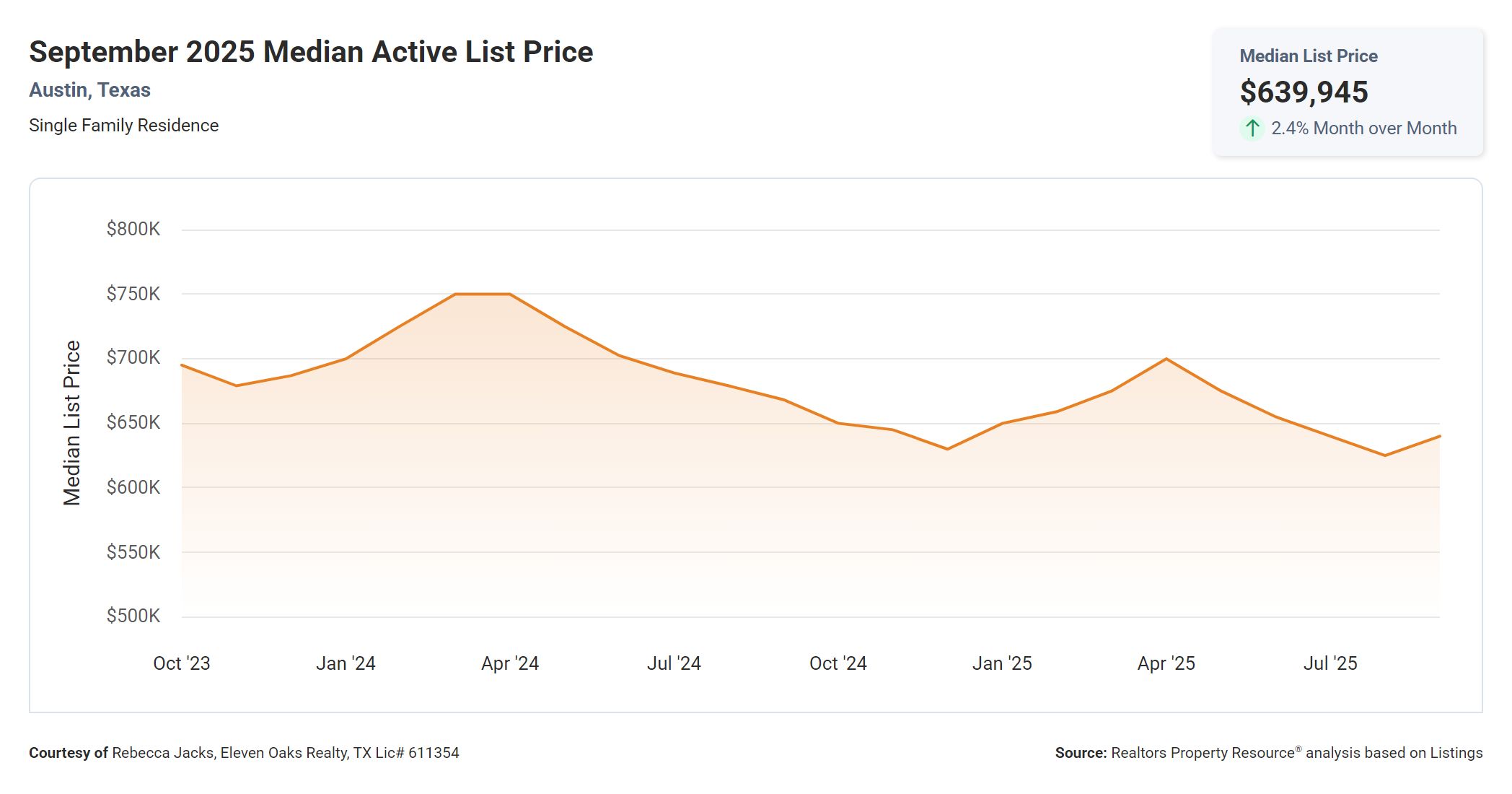
Task: Click the 2.4% Month over Month text
Action: (1363, 128)
